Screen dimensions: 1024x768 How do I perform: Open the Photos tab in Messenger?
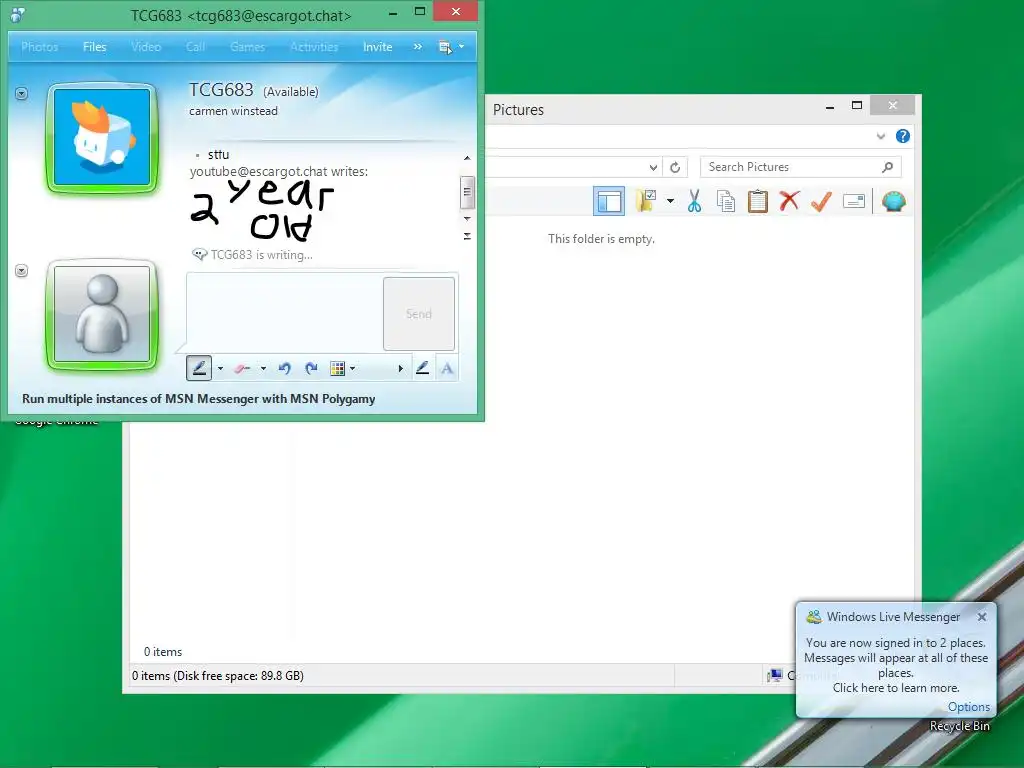(39, 47)
